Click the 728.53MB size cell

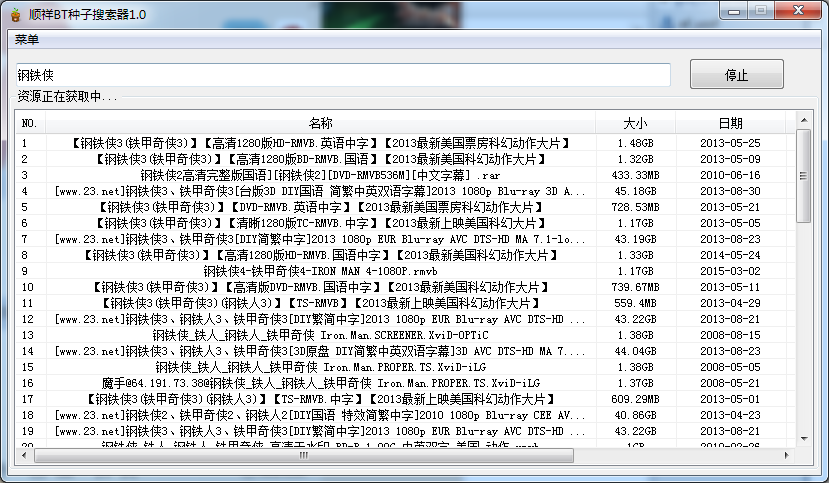tap(635, 207)
